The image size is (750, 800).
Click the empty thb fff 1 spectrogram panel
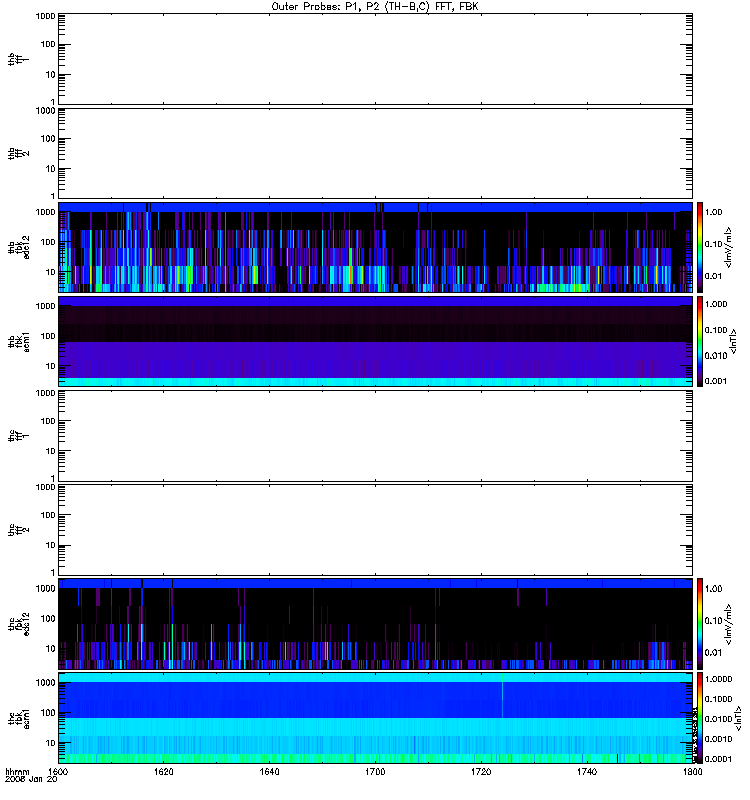376,59
